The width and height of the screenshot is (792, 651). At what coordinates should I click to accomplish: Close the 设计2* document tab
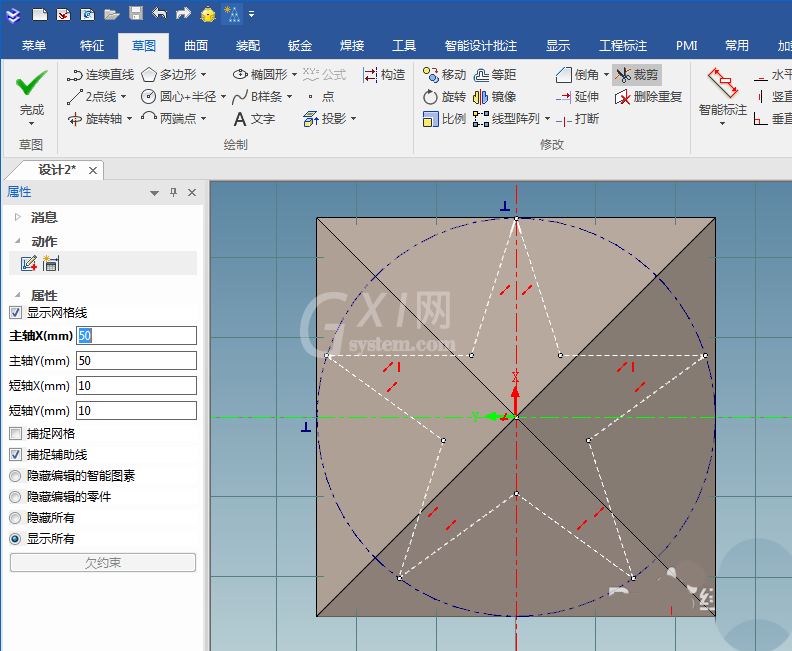93,171
